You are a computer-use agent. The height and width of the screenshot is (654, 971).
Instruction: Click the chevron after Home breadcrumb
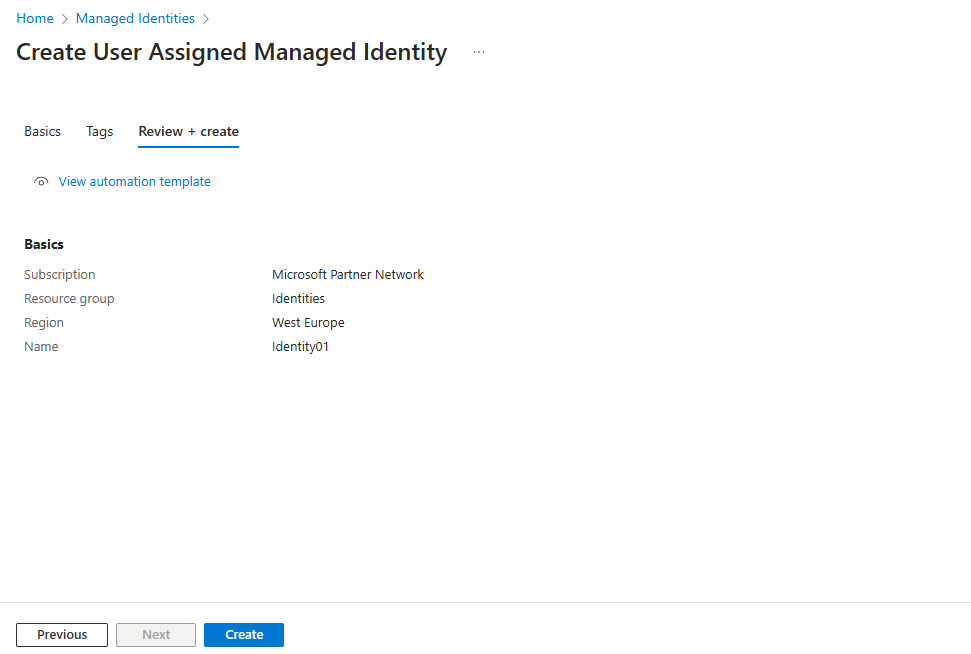pyautogui.click(x=65, y=19)
